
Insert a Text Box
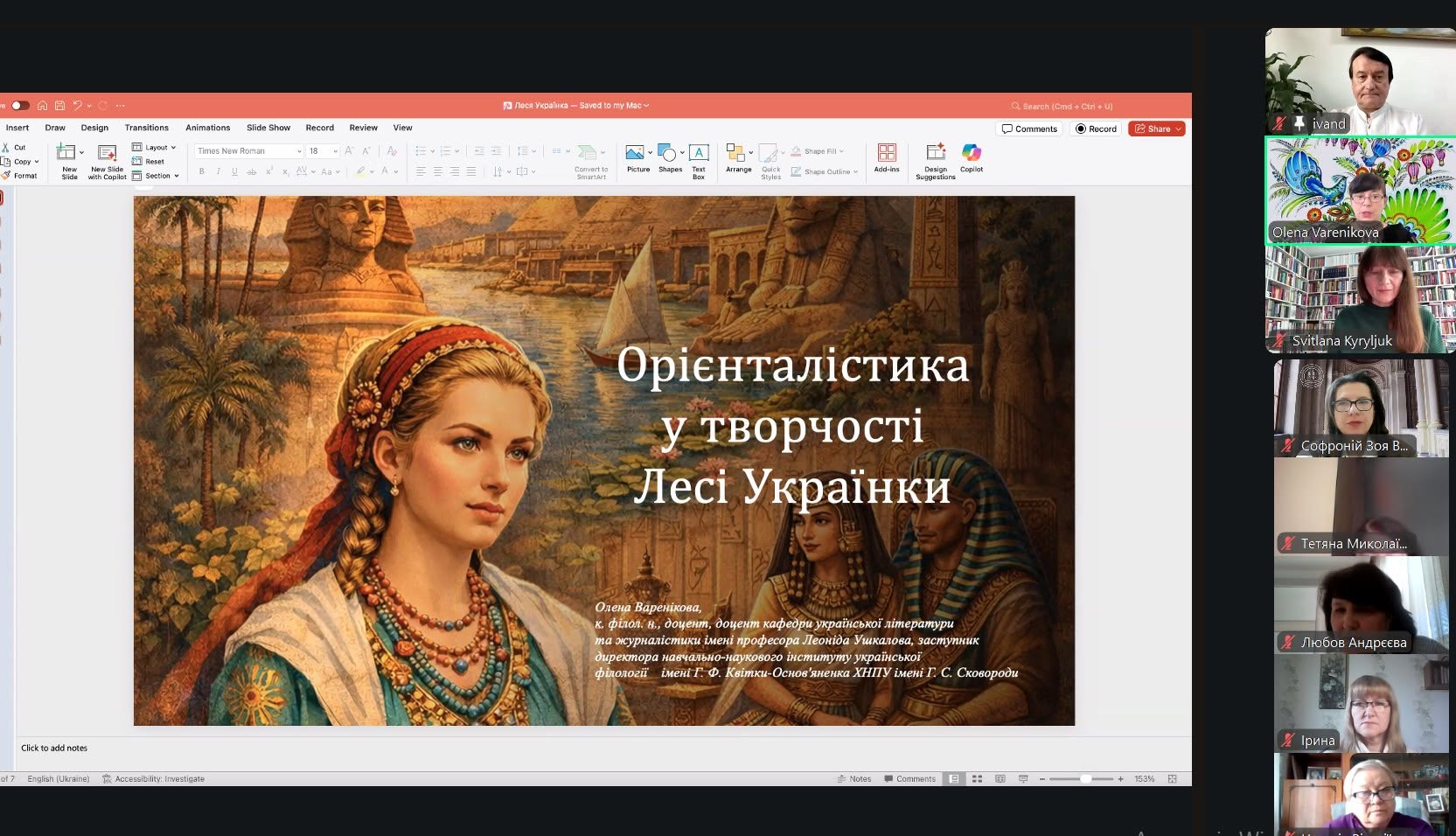[699, 162]
